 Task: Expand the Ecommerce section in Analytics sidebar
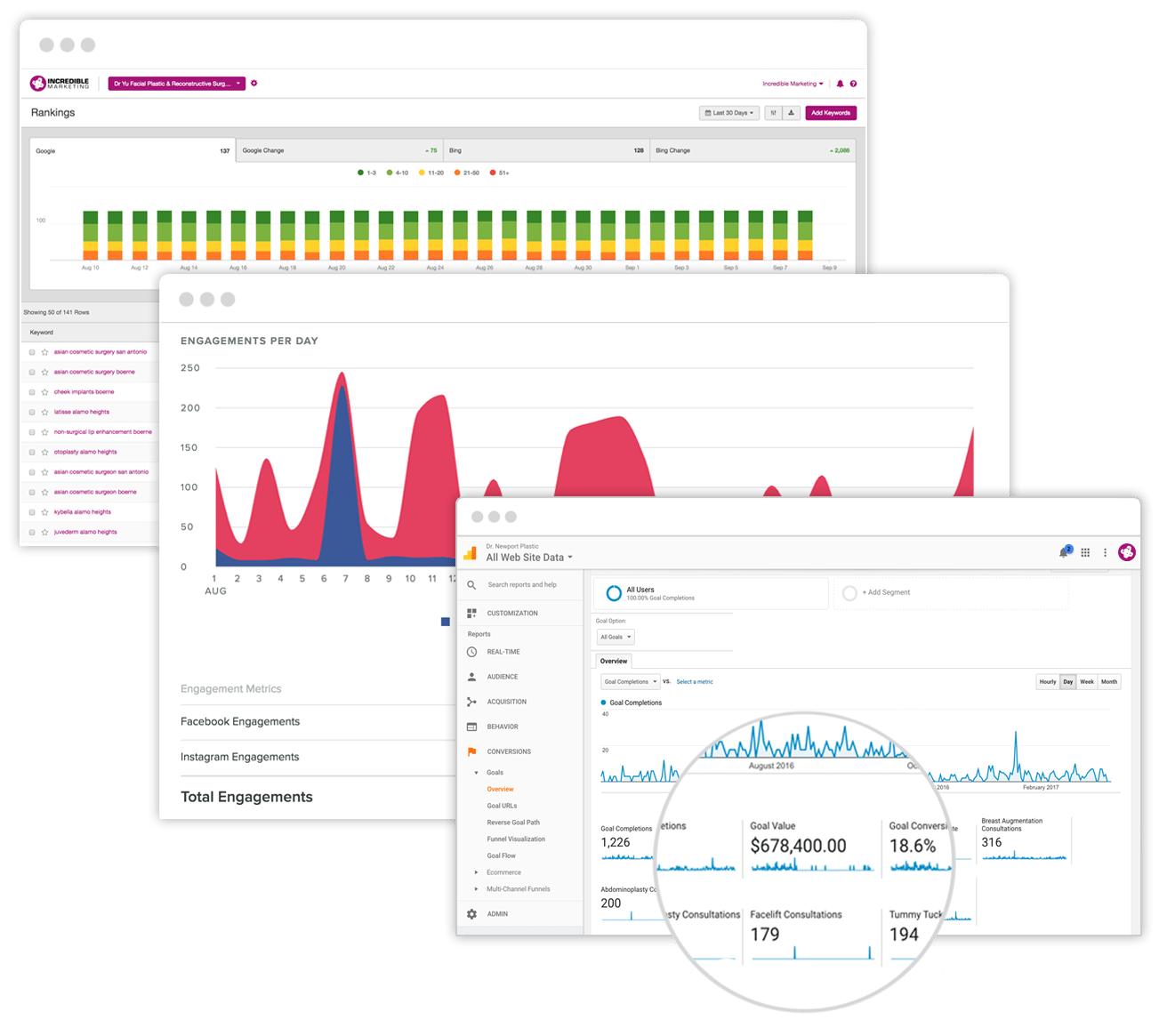[x=476, y=872]
